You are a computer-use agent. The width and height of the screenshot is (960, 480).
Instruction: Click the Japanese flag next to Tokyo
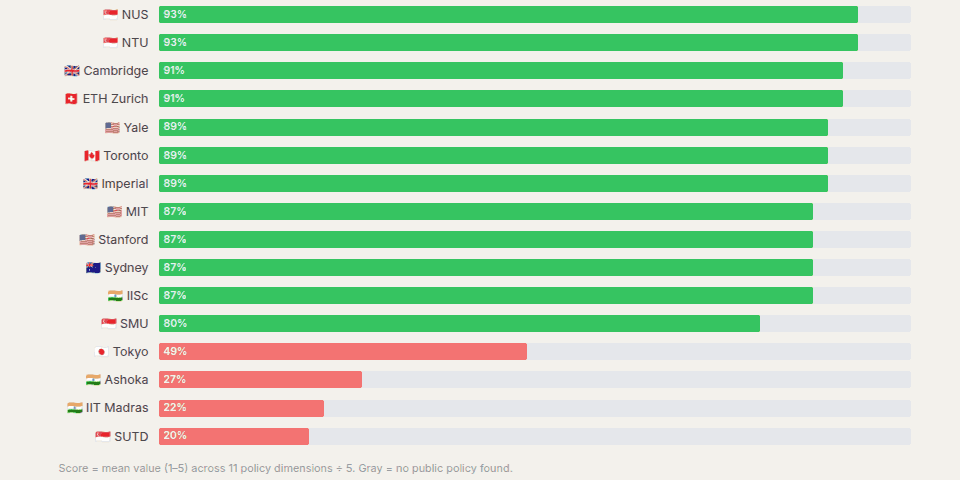coord(101,352)
